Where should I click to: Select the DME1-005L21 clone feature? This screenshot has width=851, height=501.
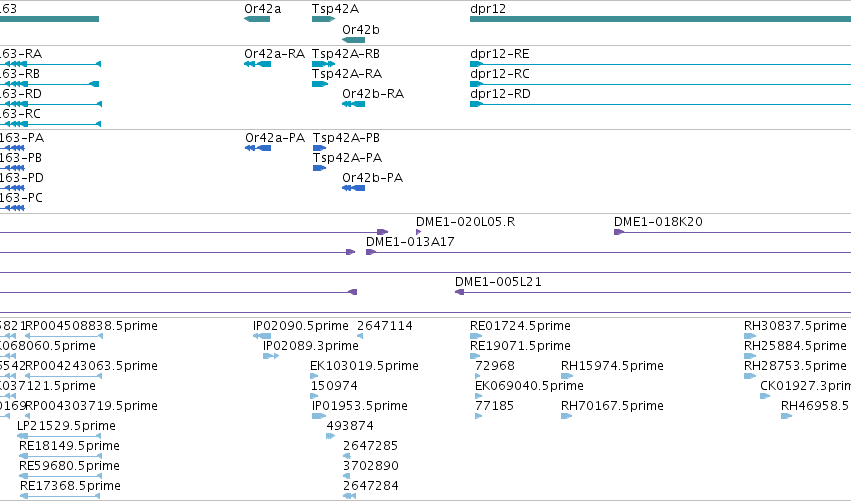pos(653,293)
